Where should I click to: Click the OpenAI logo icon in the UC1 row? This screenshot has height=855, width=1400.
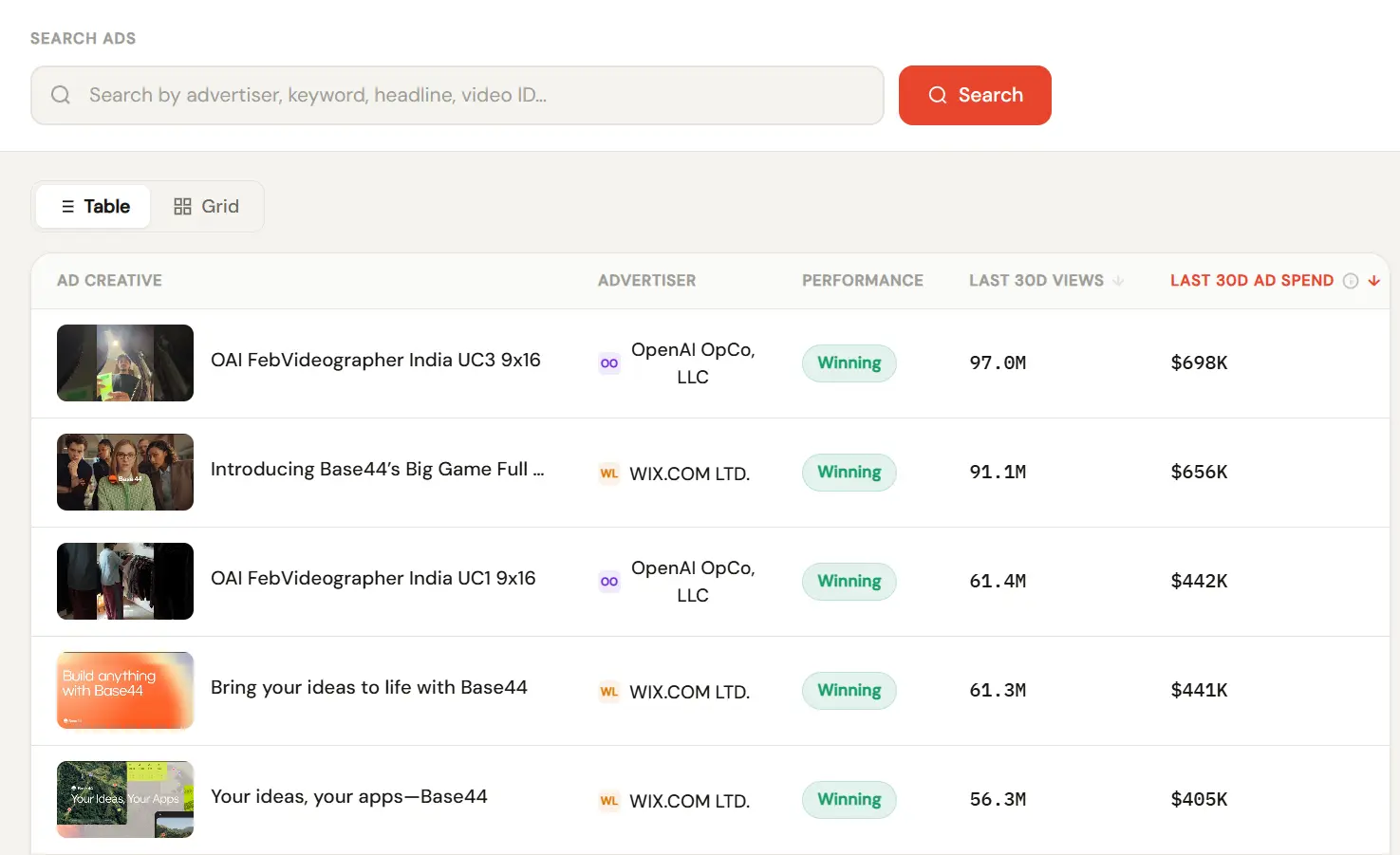609,581
